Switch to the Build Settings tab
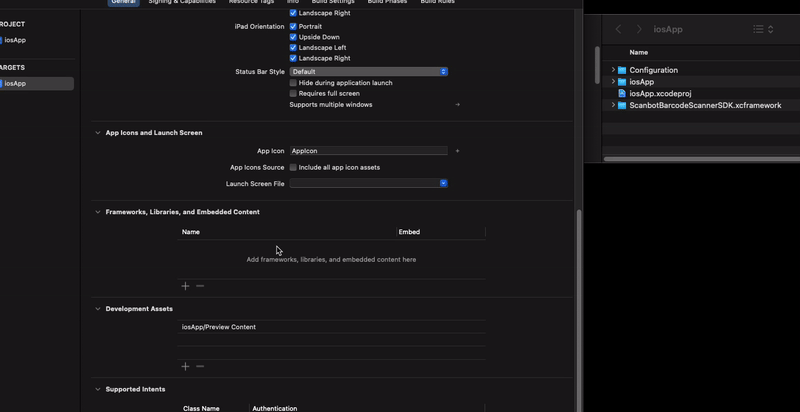 (x=333, y=2)
